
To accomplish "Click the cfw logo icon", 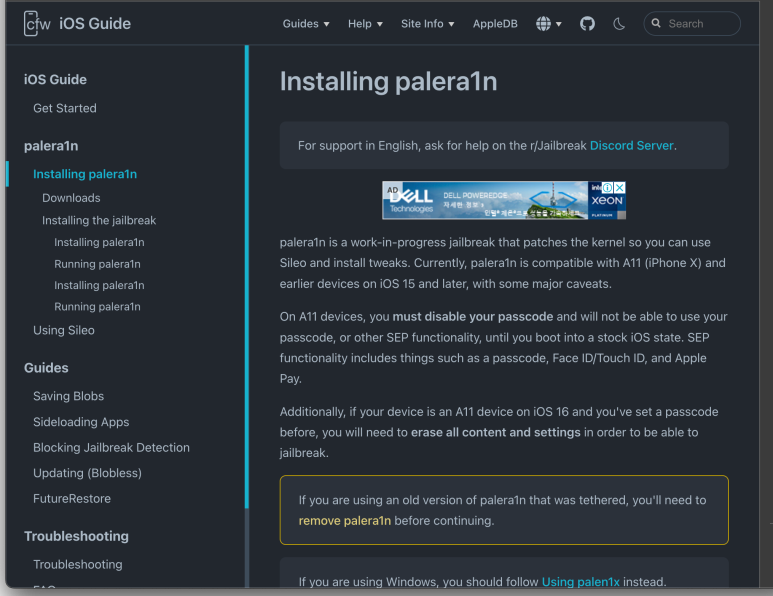I will (37, 24).
